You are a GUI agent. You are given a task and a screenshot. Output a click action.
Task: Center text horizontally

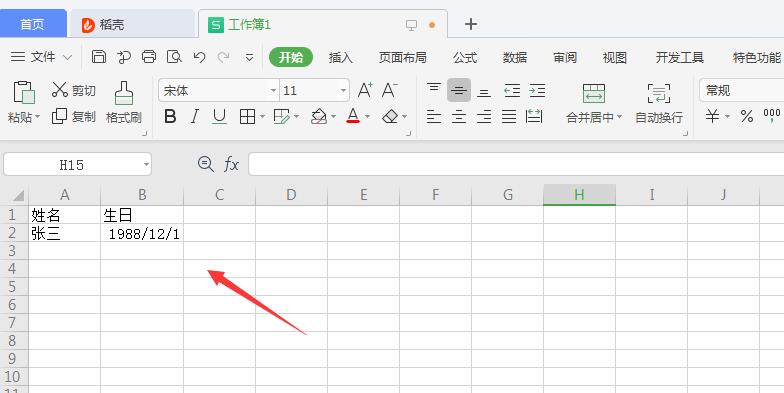point(458,117)
